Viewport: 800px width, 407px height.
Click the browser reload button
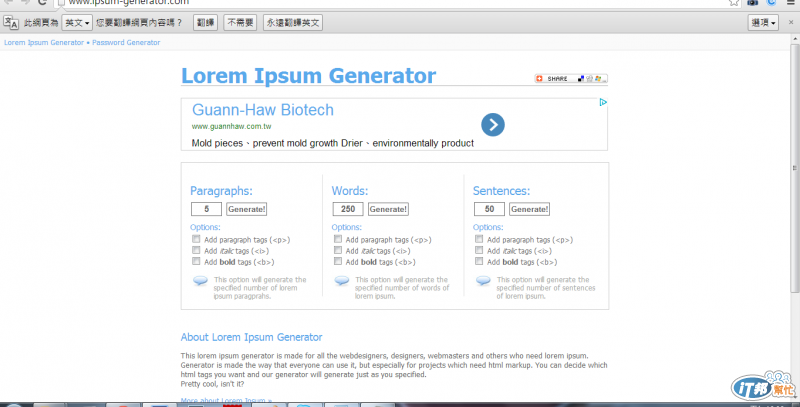[x=42, y=2]
